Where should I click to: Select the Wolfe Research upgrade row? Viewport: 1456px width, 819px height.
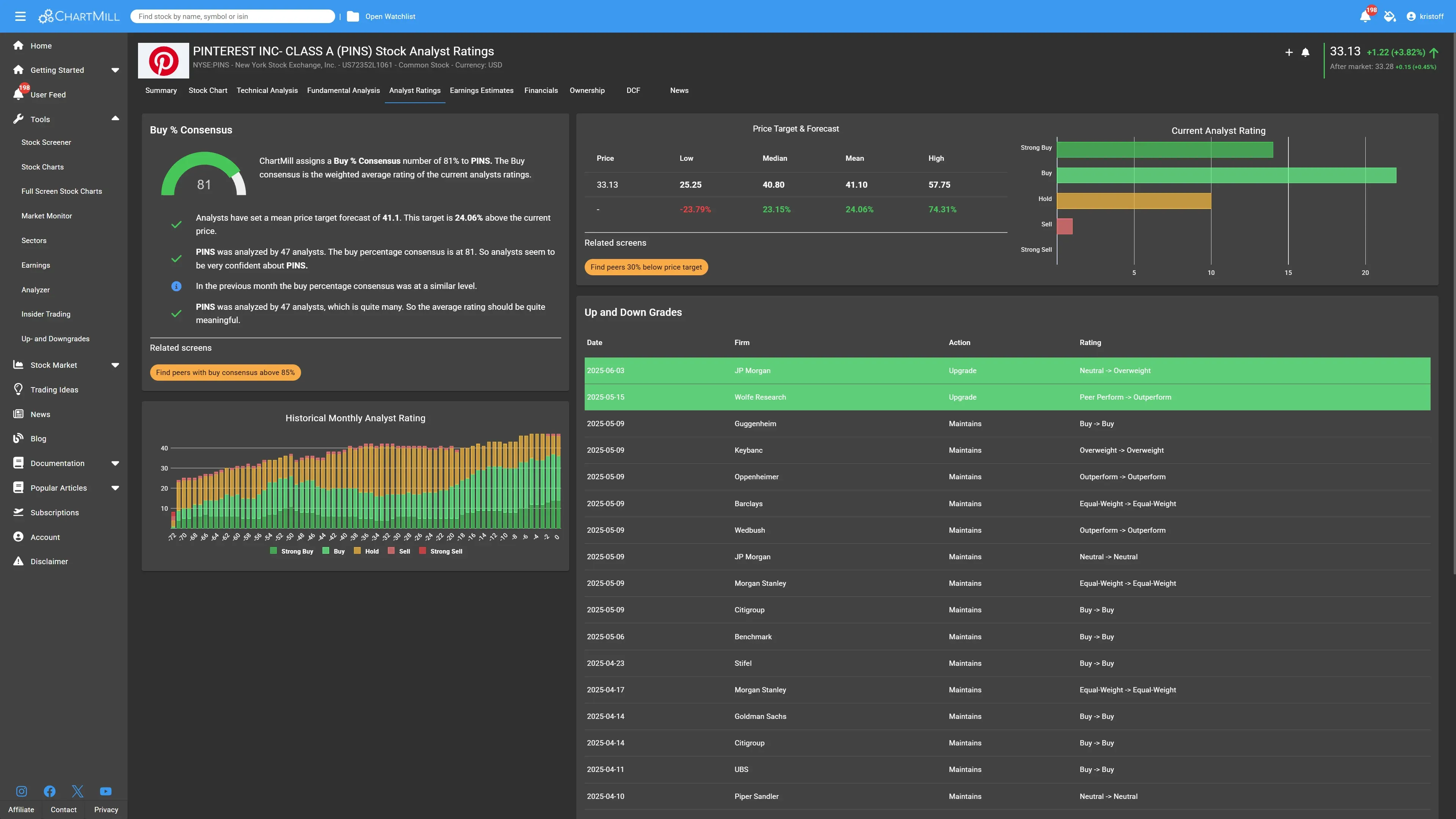(x=1007, y=397)
